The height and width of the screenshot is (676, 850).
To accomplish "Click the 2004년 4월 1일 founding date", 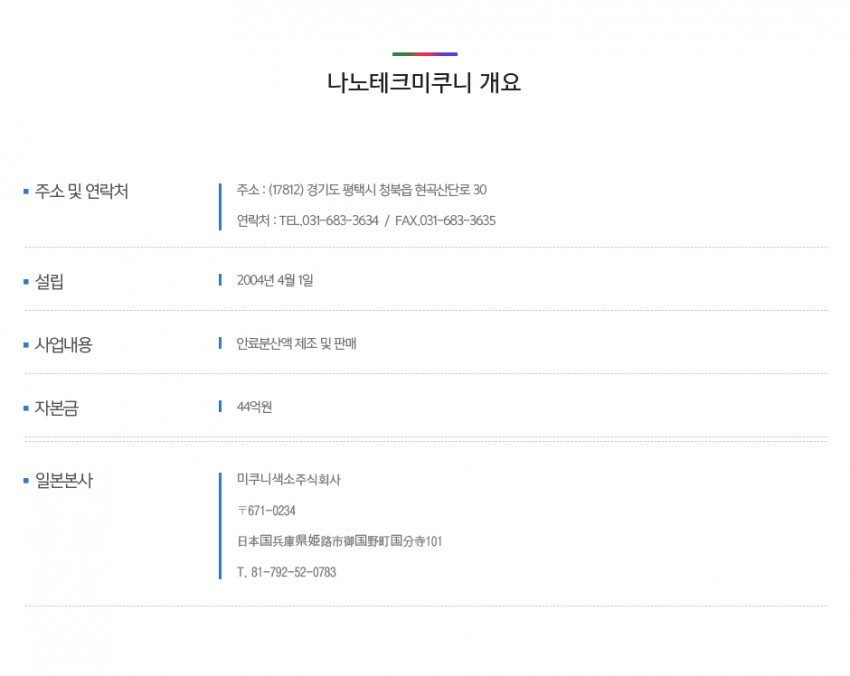I will tap(275, 280).
